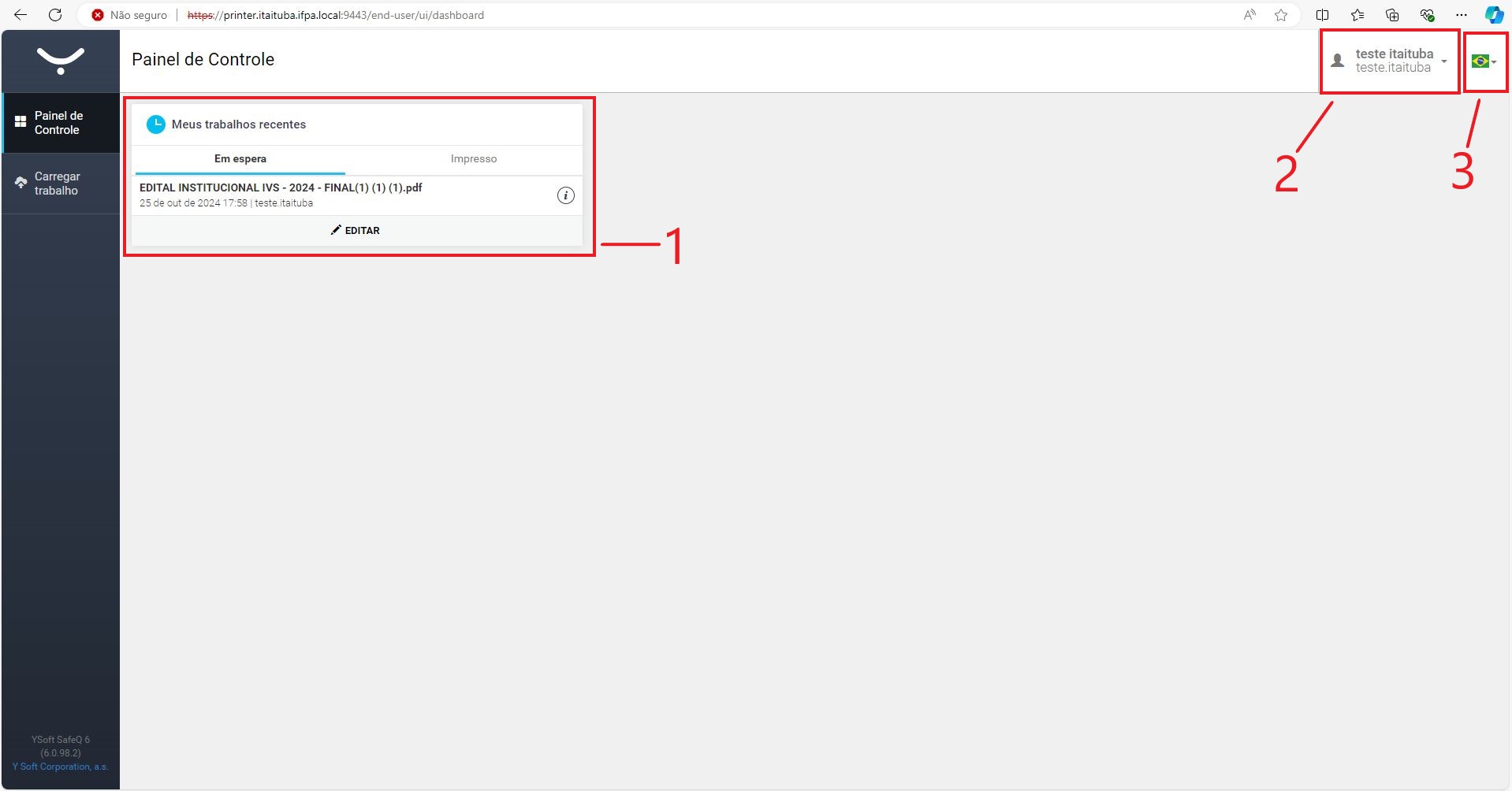Open the Y Soft Corporation link
1512x791 pixels.
[61, 767]
